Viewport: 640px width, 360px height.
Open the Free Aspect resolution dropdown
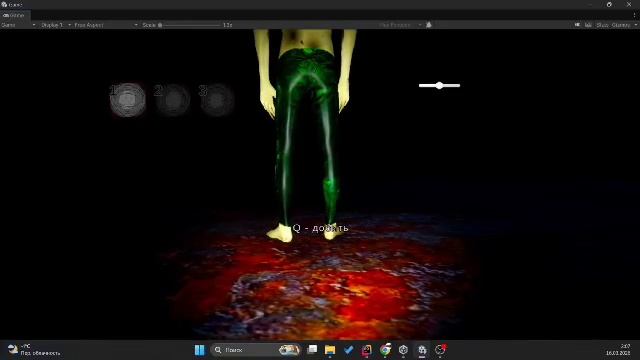click(x=106, y=25)
